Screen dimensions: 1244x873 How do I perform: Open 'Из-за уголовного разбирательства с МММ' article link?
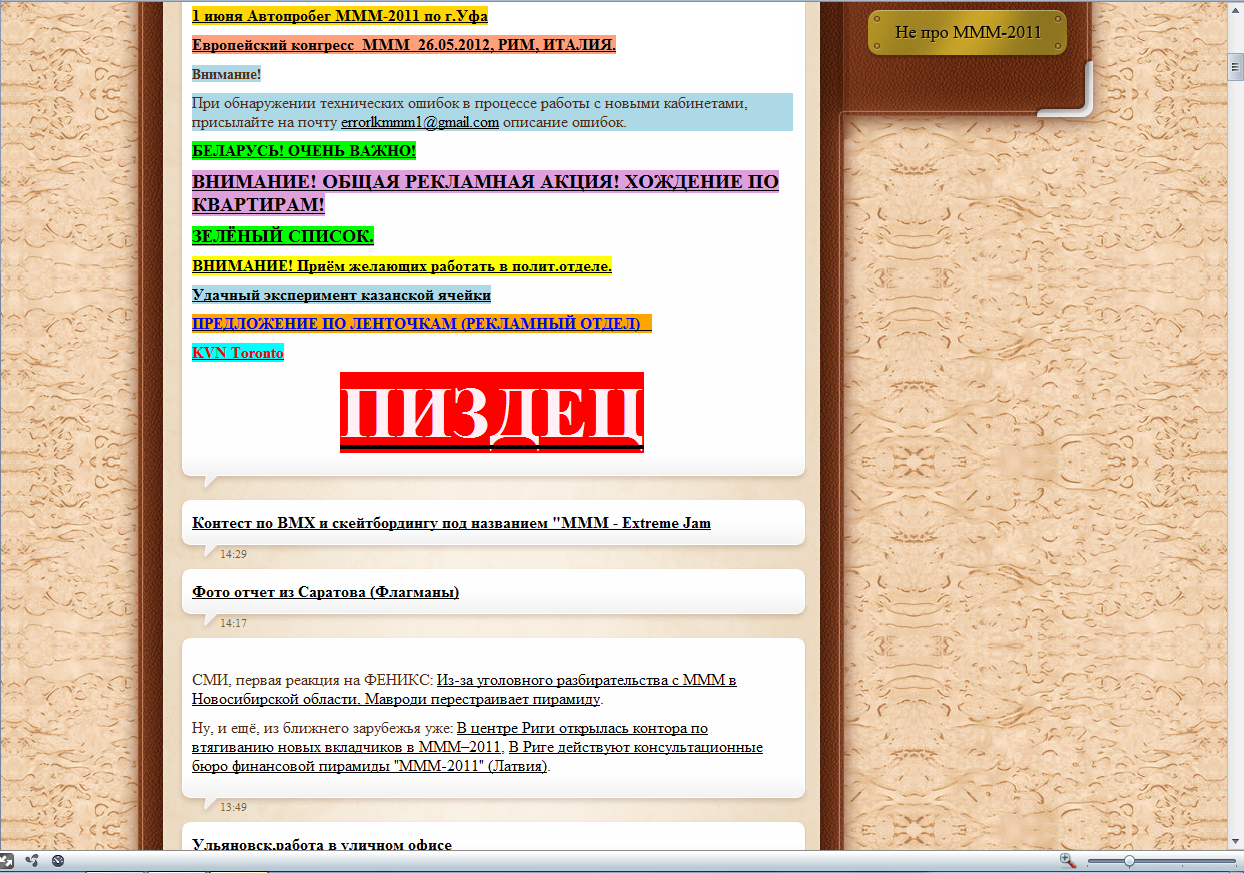point(464,689)
